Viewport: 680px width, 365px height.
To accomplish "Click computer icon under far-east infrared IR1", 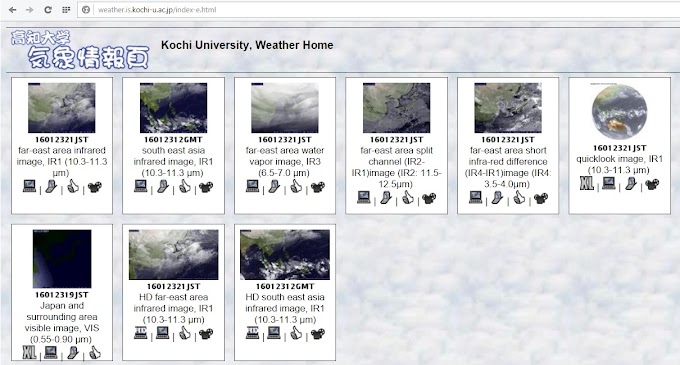I will point(29,186).
